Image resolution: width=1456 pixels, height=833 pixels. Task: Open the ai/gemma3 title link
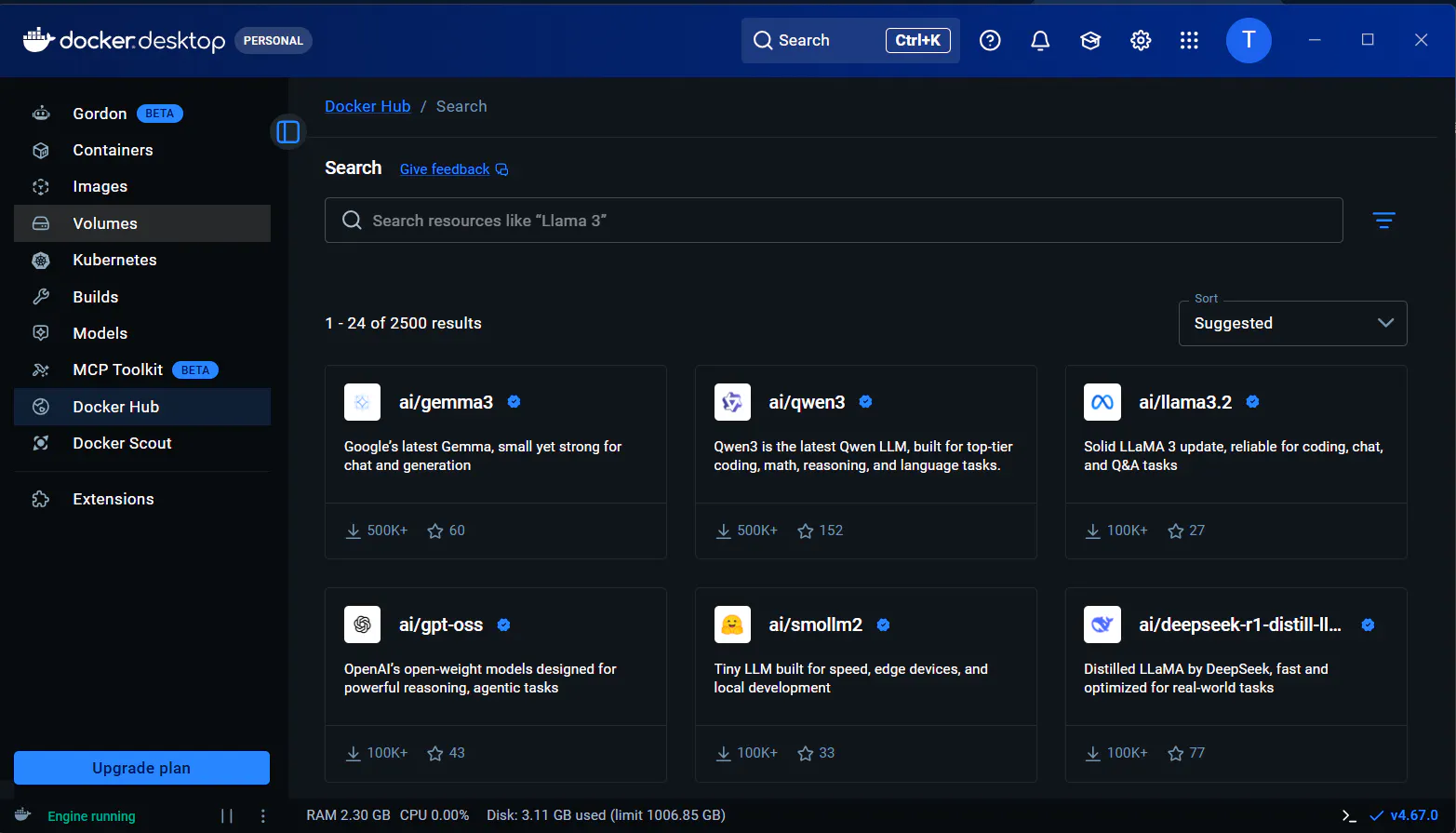(446, 402)
